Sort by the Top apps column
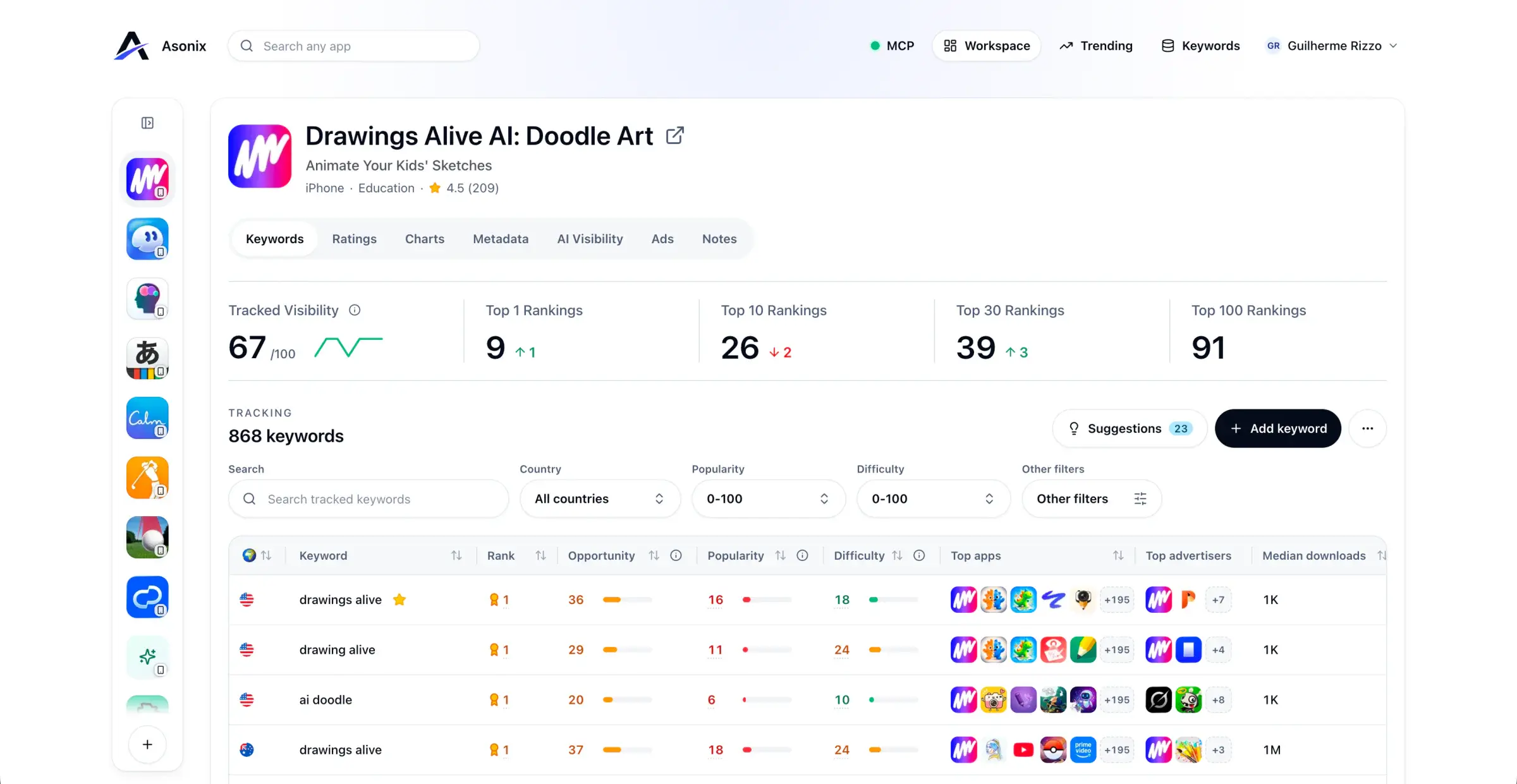 pos(1118,555)
